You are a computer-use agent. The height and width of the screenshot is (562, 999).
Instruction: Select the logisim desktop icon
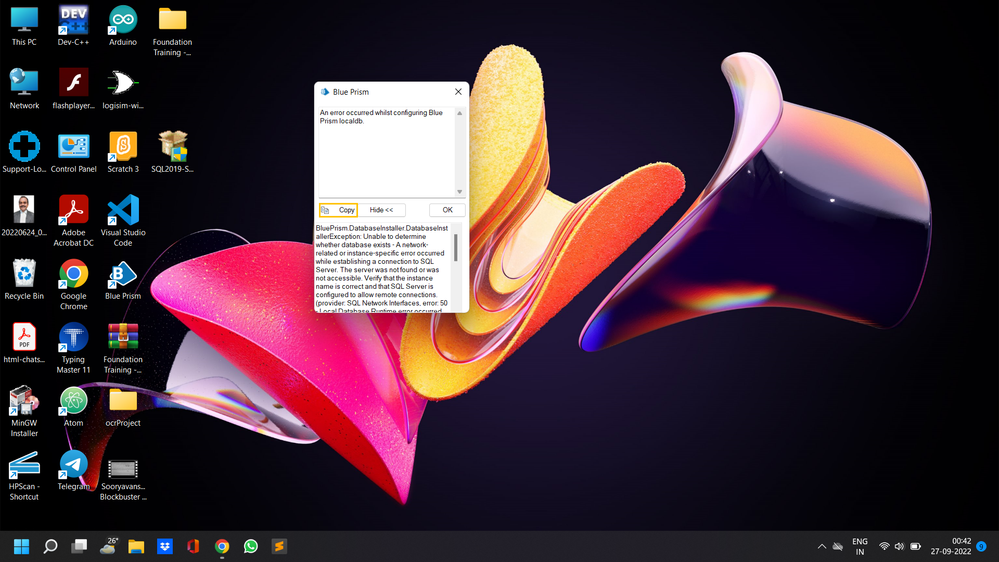click(122, 89)
